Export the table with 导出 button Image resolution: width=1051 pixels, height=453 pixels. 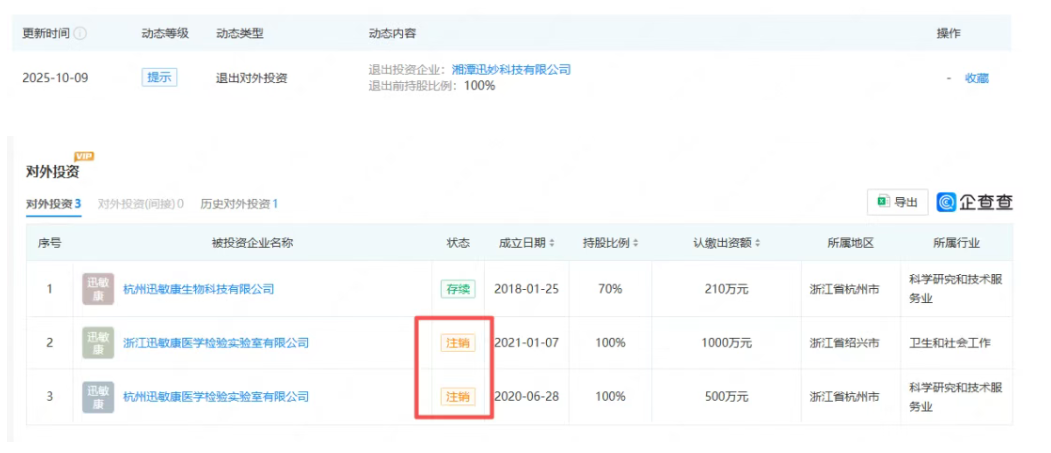[x=897, y=202]
